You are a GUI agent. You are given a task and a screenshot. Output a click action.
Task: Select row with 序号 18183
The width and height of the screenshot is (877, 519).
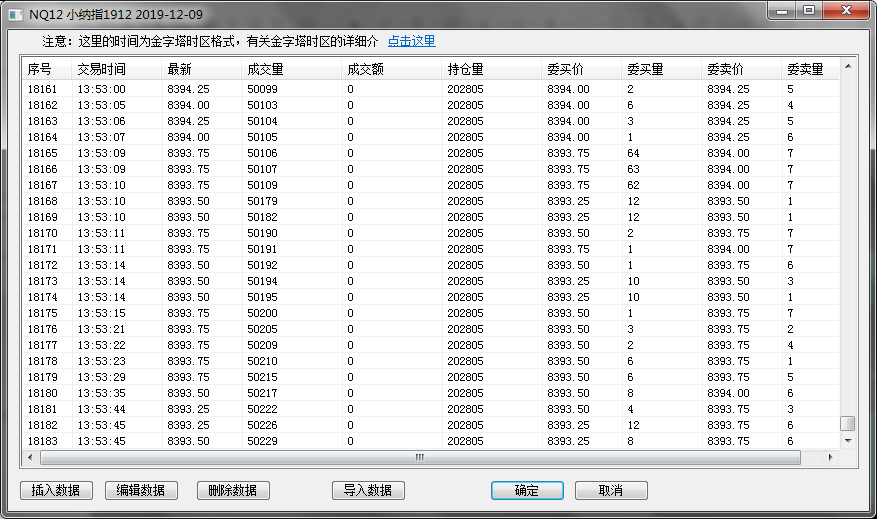pyautogui.click(x=431, y=441)
